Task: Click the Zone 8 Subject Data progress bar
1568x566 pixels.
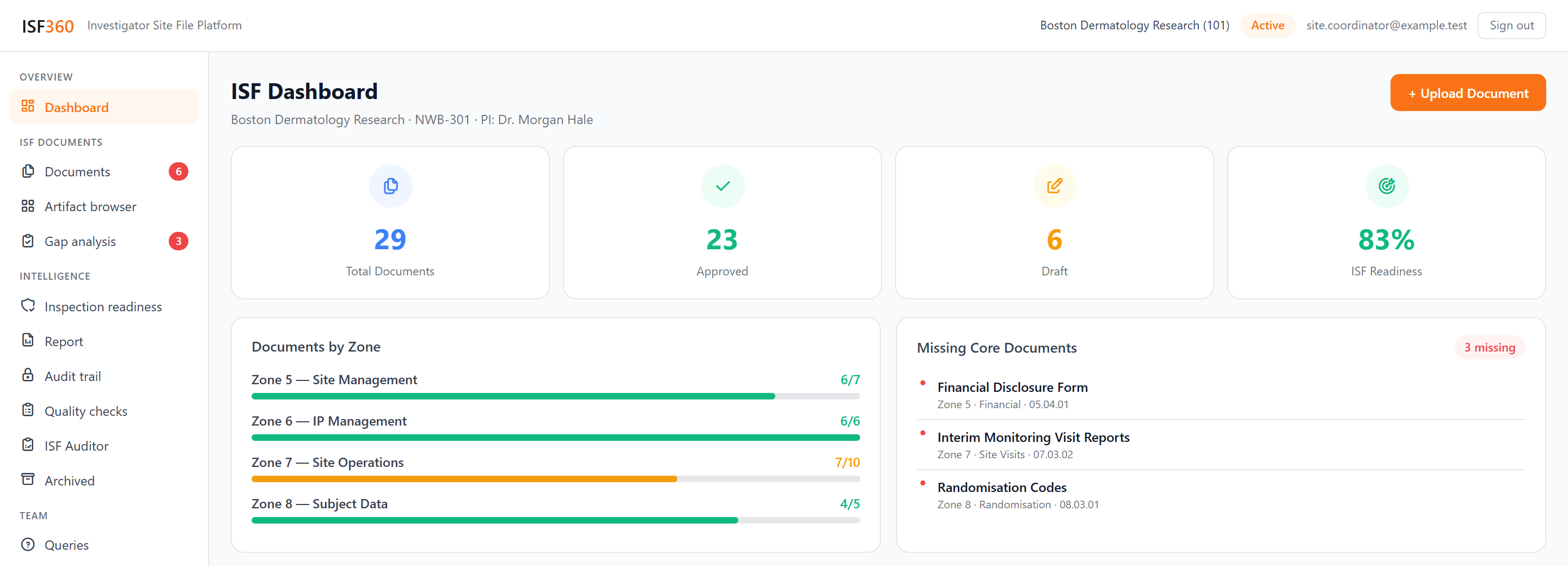Action: coord(555,520)
